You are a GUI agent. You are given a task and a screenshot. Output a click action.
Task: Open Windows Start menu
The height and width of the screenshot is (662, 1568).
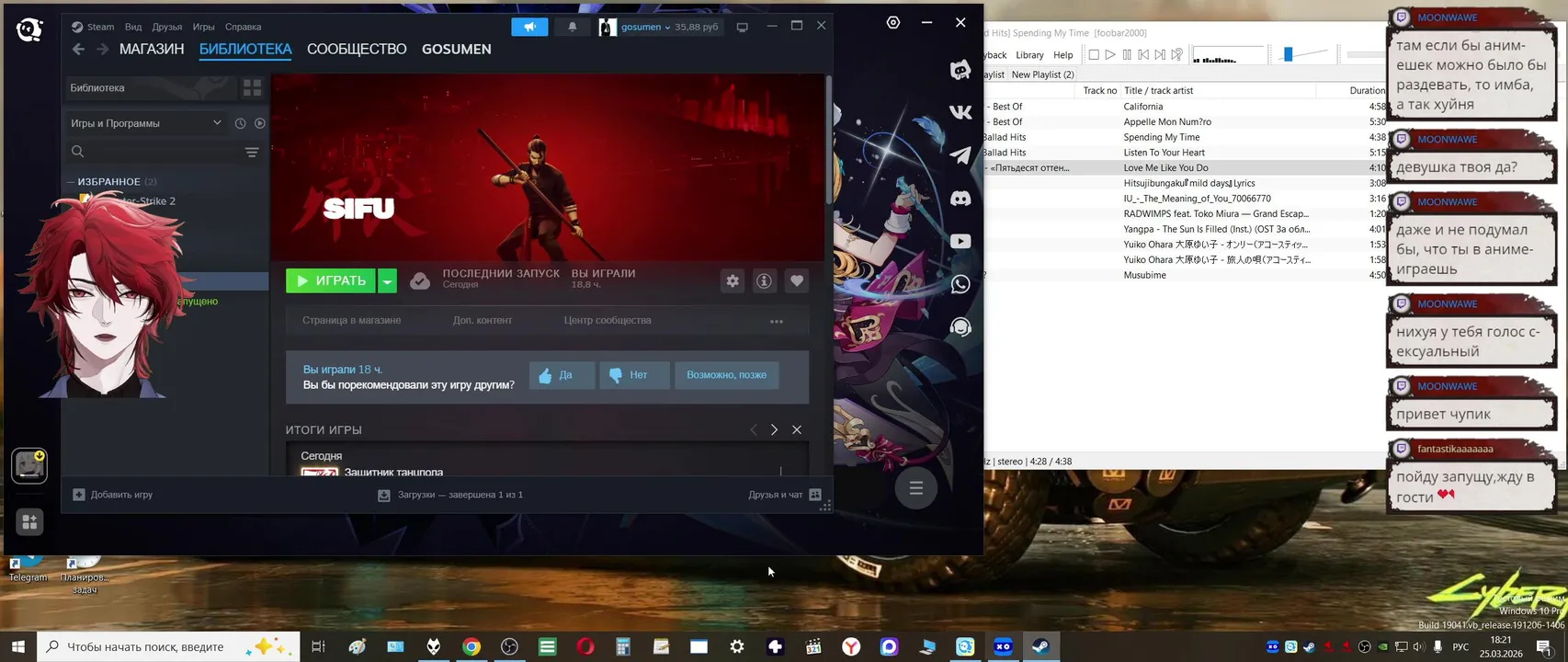click(x=18, y=646)
